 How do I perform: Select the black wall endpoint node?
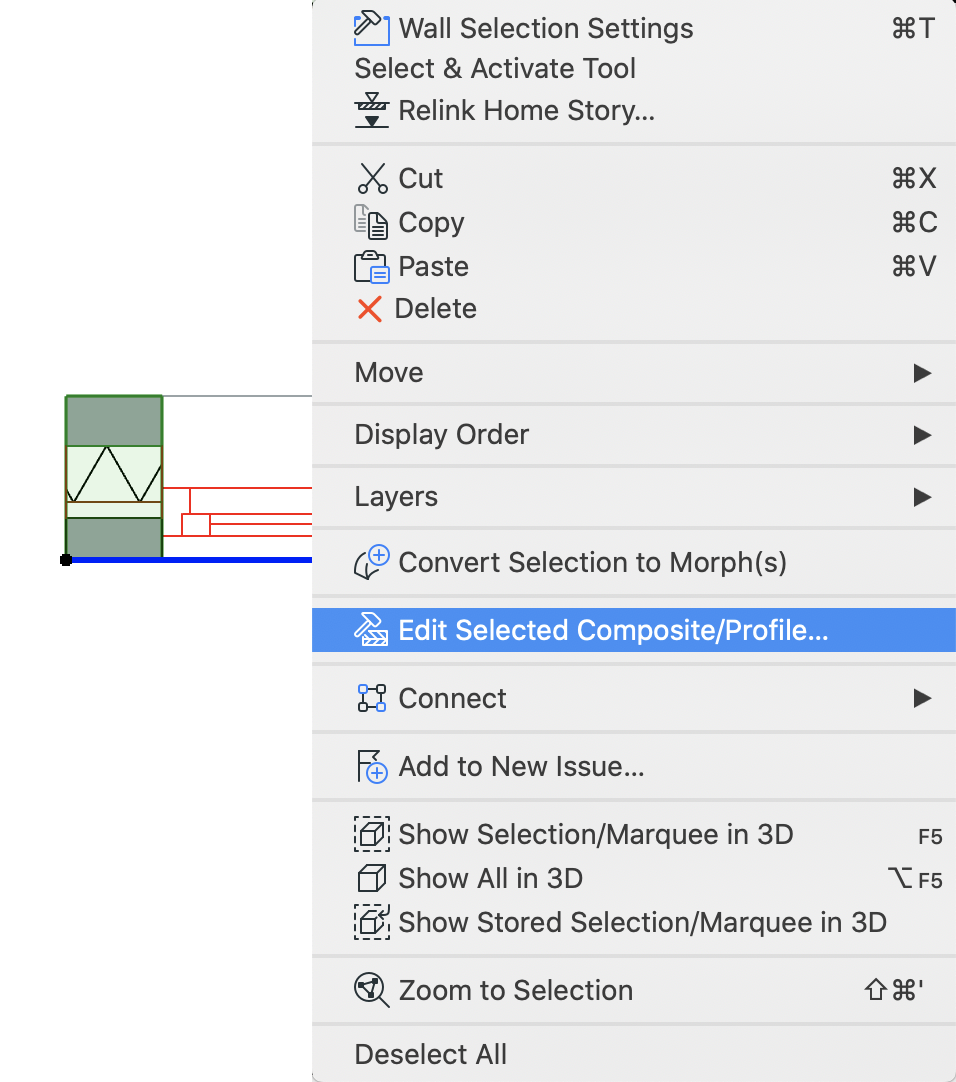click(x=66, y=560)
